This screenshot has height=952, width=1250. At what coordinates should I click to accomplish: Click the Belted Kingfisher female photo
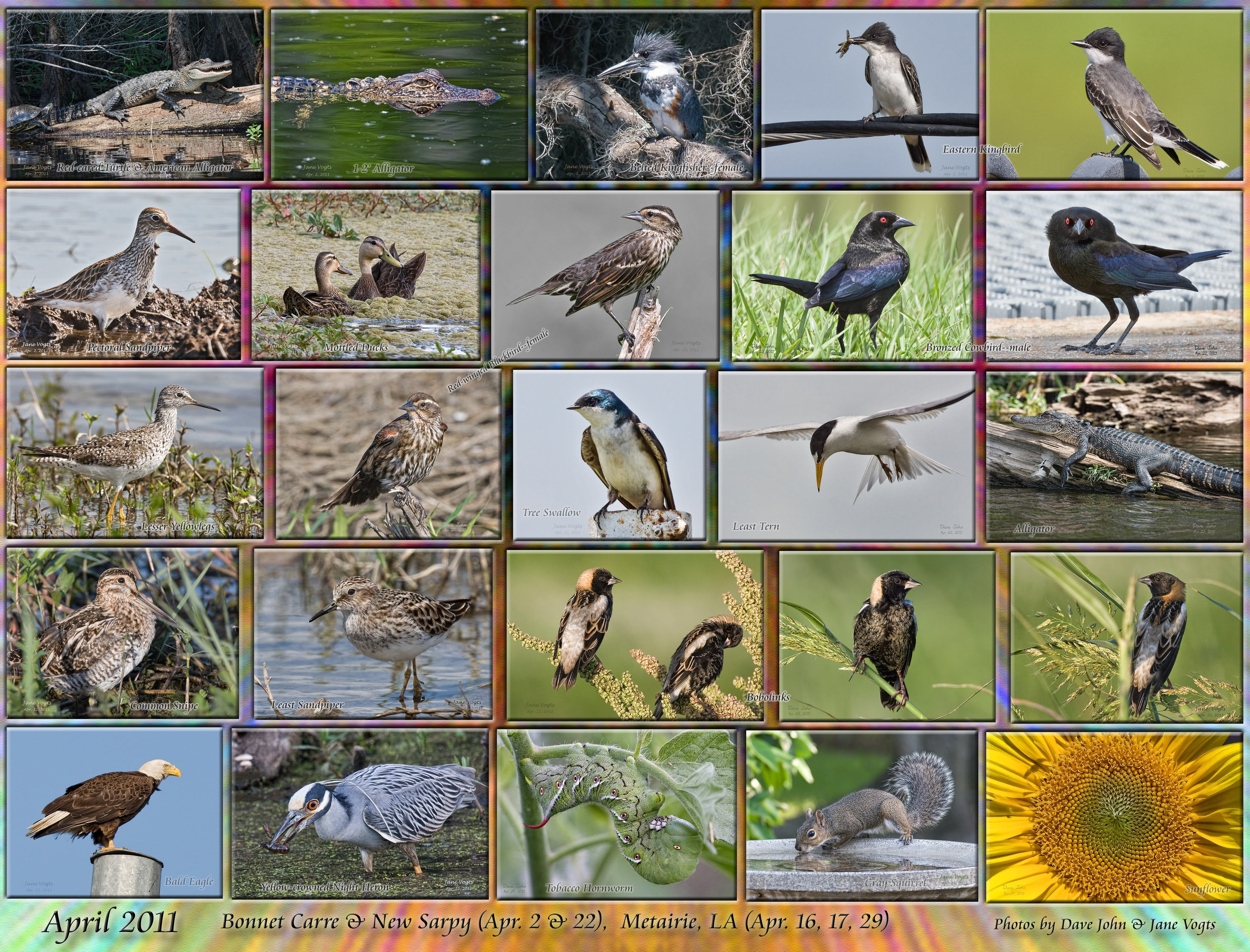pyautogui.click(x=644, y=95)
